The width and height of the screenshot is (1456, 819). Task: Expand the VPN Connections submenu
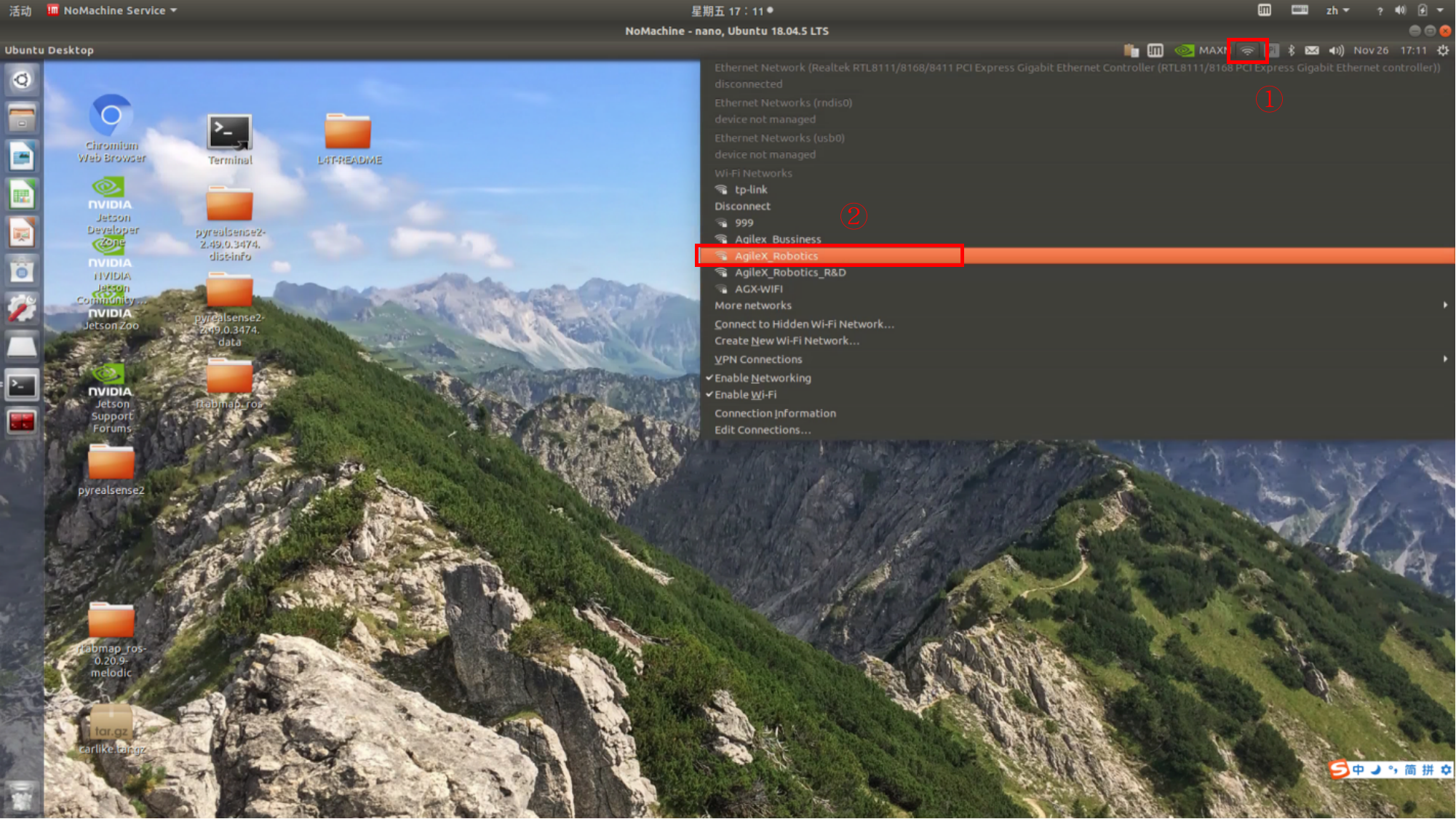pyautogui.click(x=757, y=359)
